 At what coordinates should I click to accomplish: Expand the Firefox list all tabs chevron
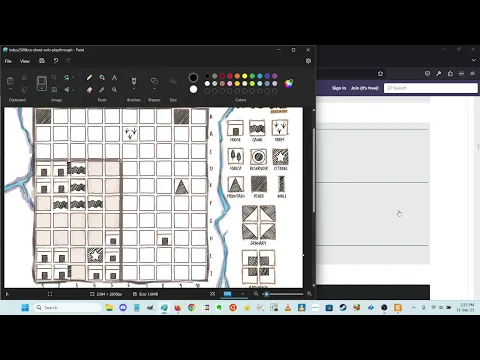[474, 60]
